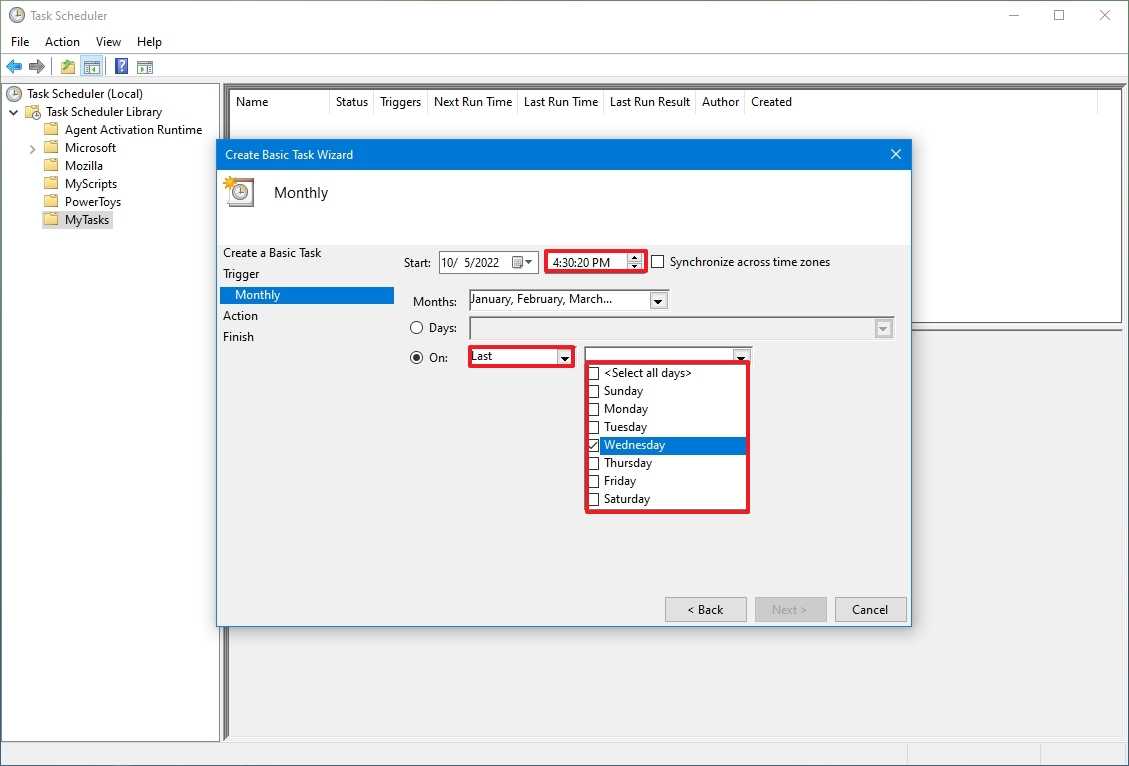Tick the Select all days checkbox
The width and height of the screenshot is (1129, 766).
[594, 373]
